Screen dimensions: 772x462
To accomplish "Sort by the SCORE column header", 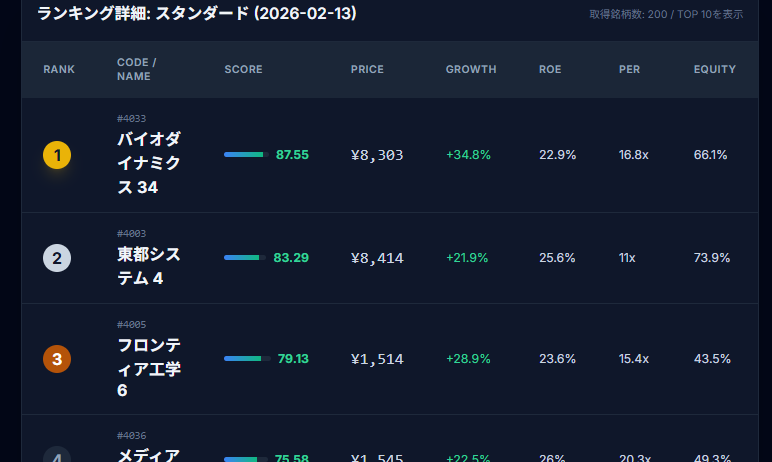I will [x=243, y=70].
